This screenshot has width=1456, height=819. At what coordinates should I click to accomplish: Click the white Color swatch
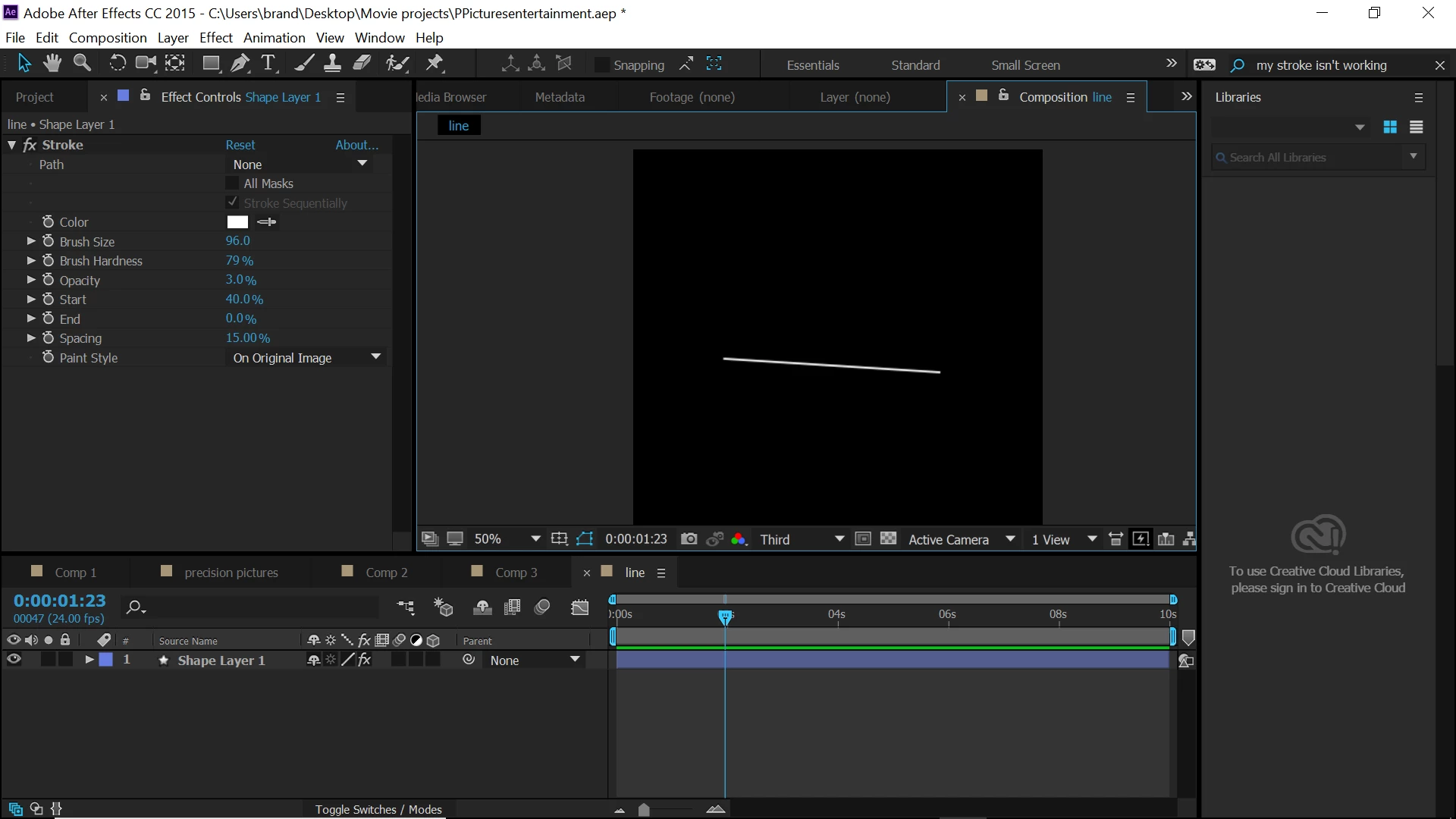pyautogui.click(x=237, y=222)
